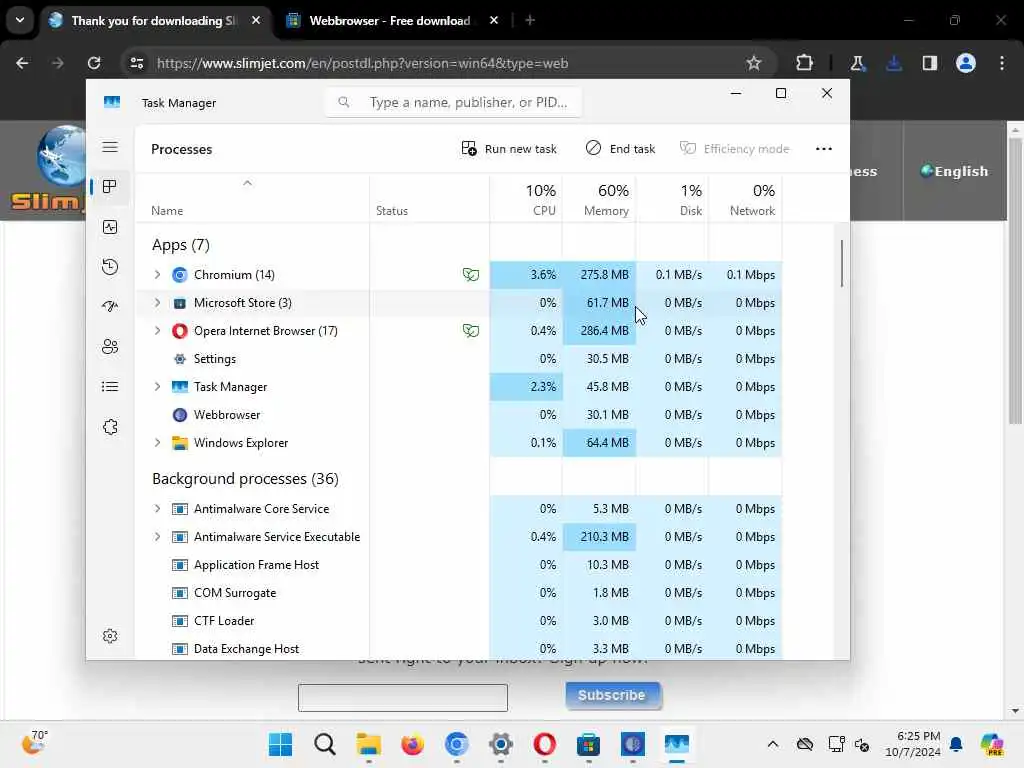Open the Services page icon
This screenshot has width=1024, height=768.
(110, 427)
